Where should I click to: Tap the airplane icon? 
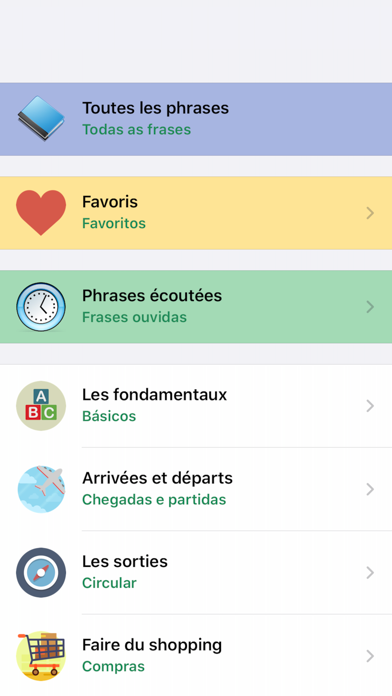[41, 489]
